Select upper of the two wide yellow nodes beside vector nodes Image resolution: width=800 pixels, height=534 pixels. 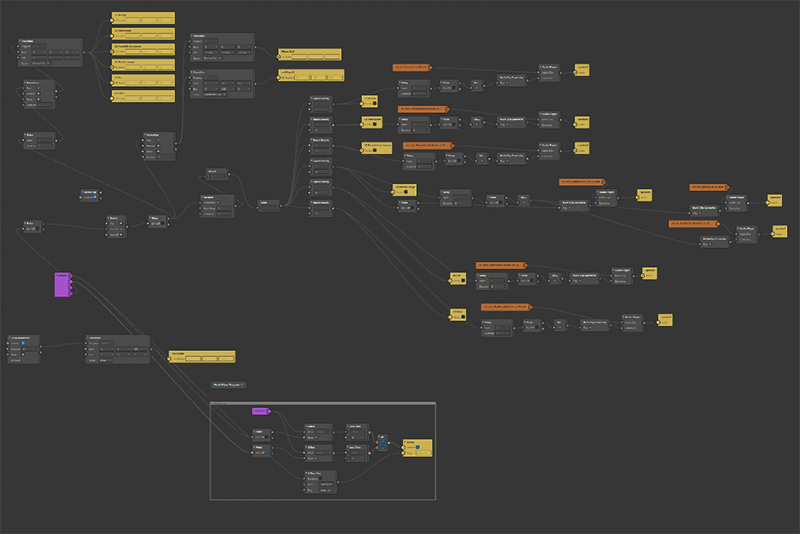coord(310,54)
